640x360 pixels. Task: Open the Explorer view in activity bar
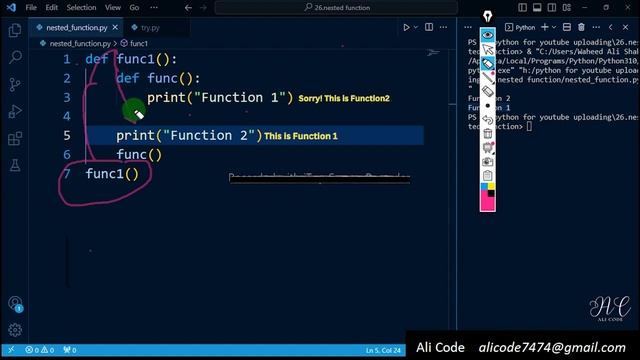pyautogui.click(x=15, y=30)
